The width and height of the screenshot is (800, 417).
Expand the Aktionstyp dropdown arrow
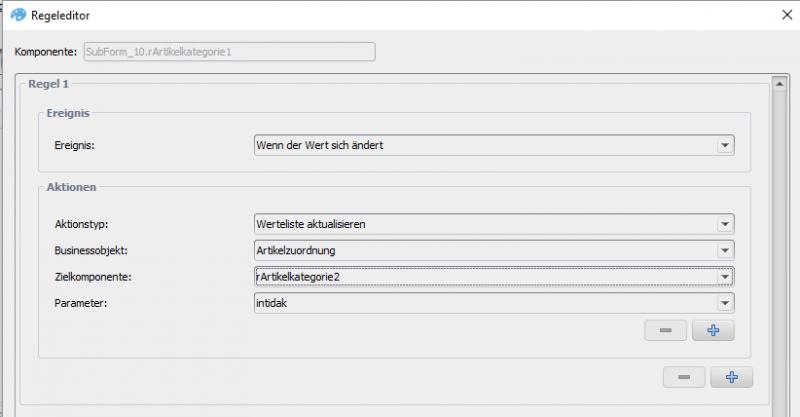[724, 224]
